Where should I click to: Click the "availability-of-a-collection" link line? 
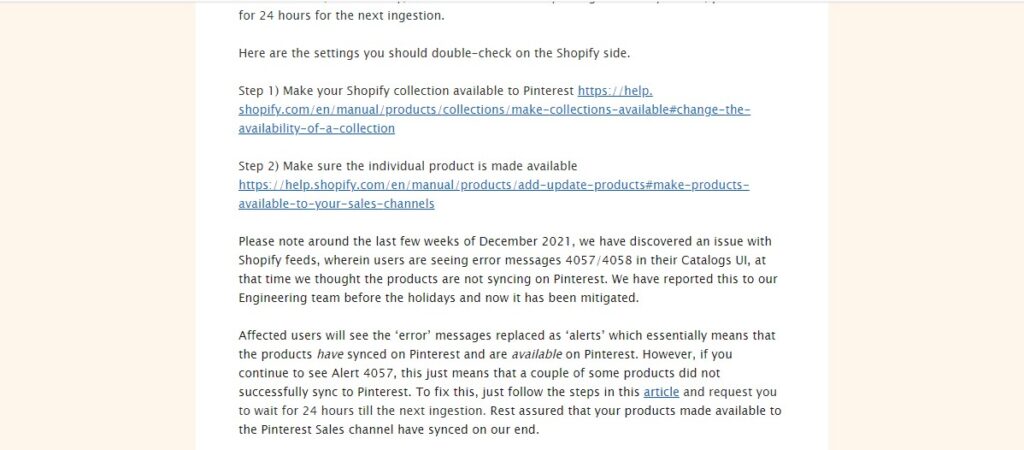[317, 129]
